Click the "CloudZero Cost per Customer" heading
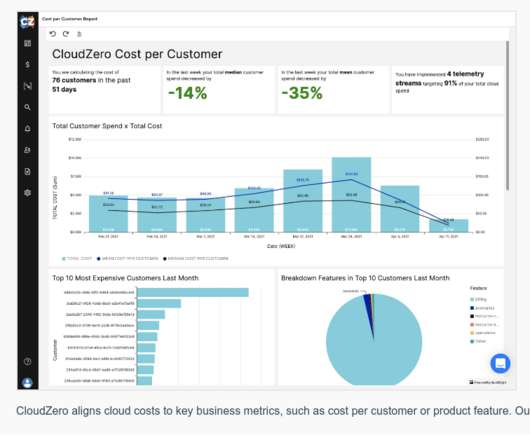 click(137, 54)
